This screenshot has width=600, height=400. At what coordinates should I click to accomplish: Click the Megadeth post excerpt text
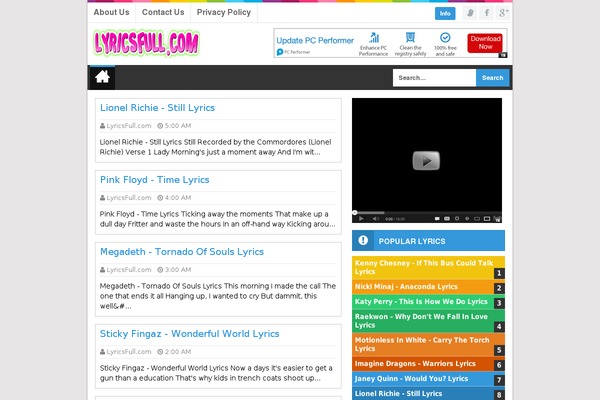(218, 296)
